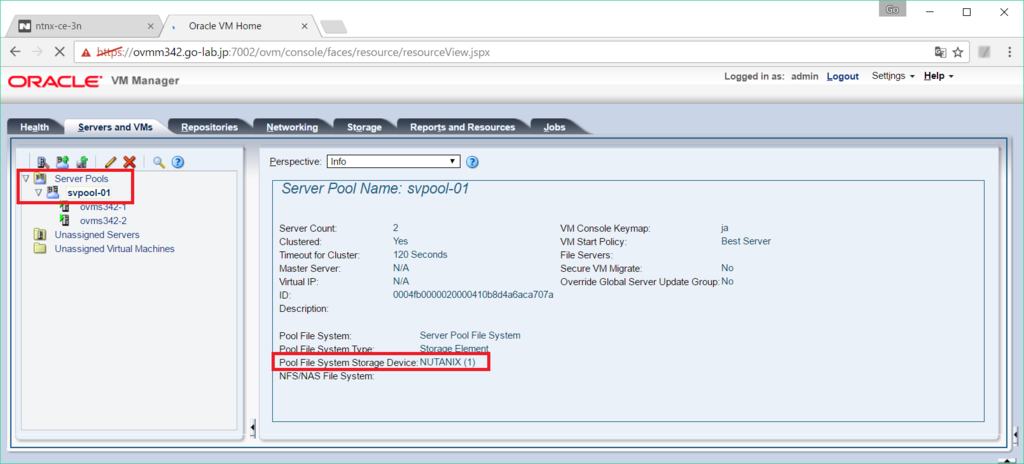Click the 'Logged in as: admin' text
Viewport: 1024px width, 464px height.
pos(771,76)
